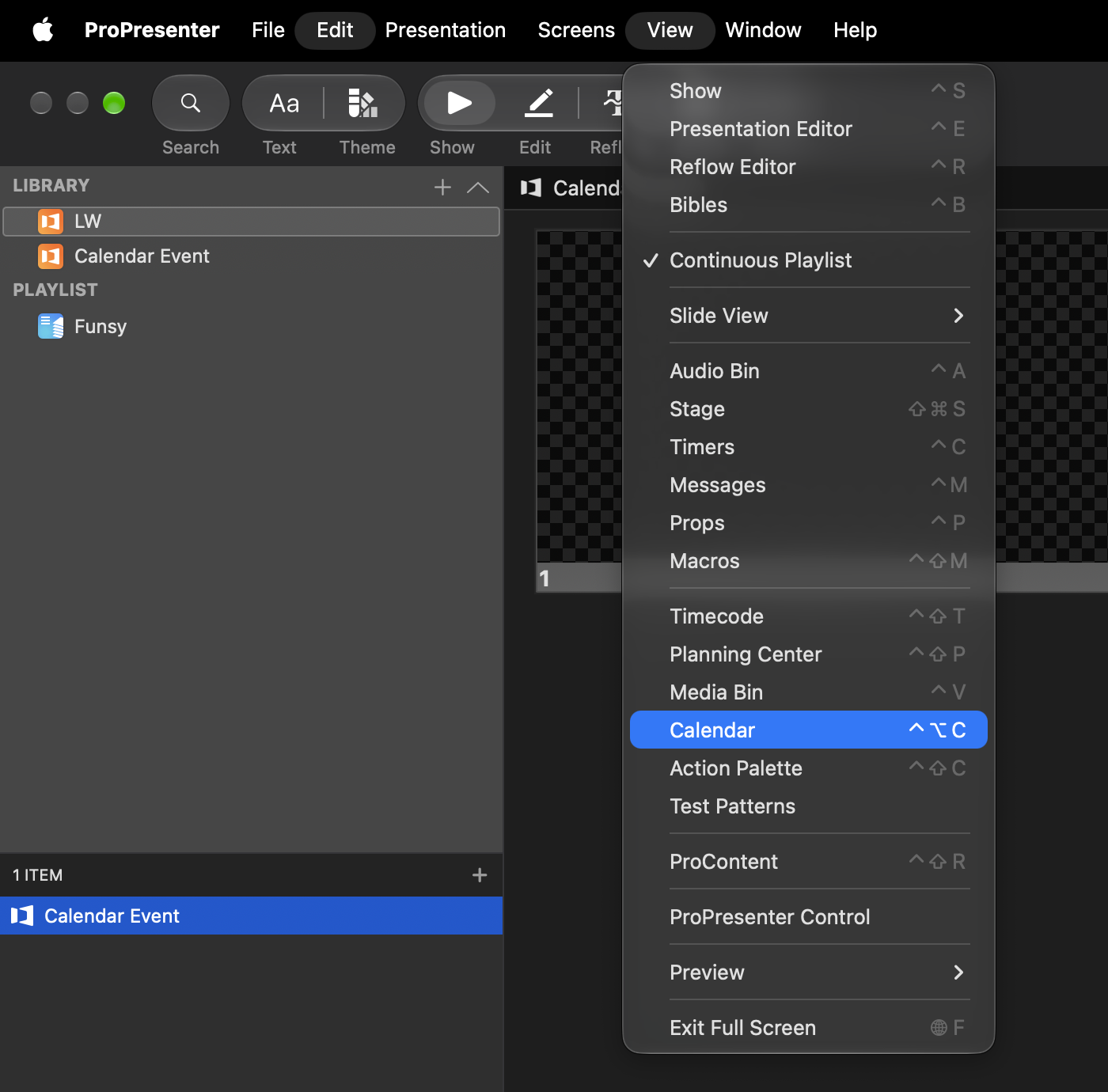
Task: Choose Props menu item
Action: pos(809,523)
